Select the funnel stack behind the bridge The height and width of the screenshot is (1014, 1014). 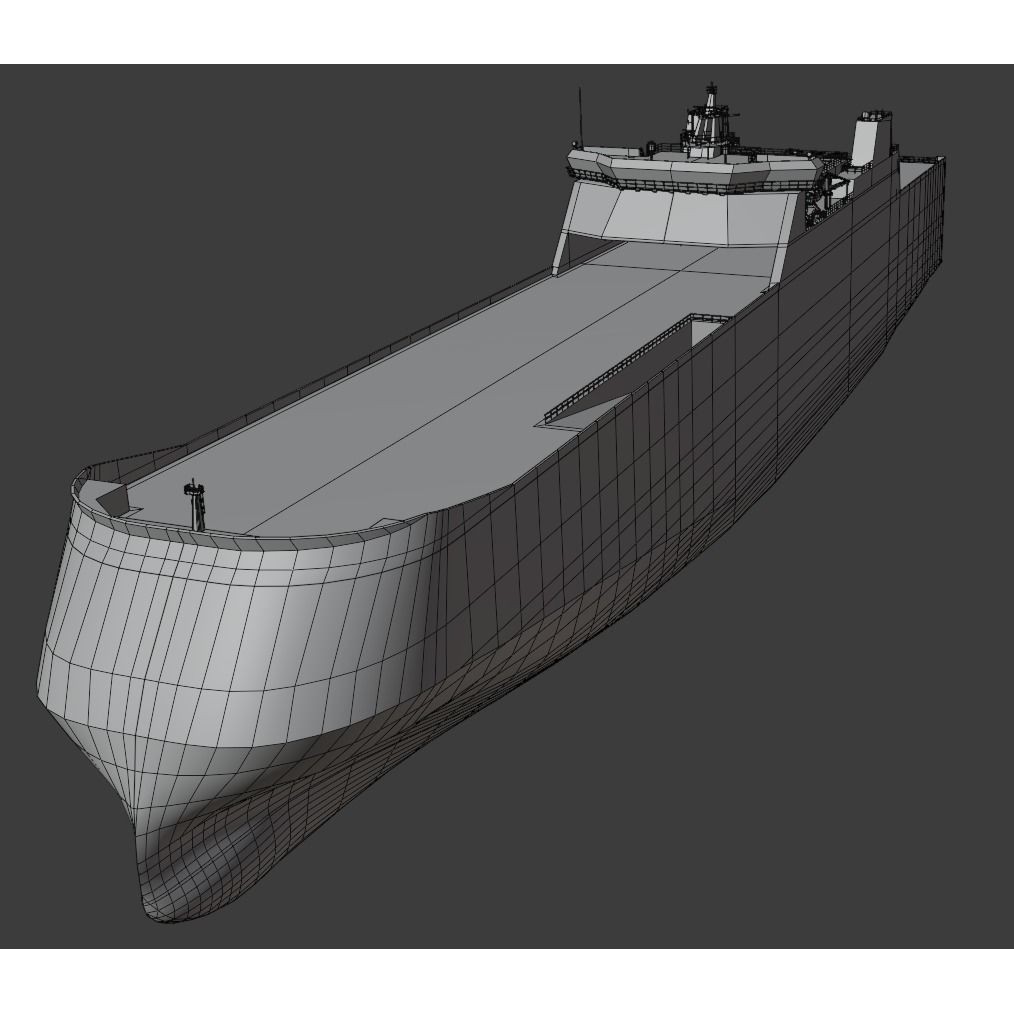872,138
